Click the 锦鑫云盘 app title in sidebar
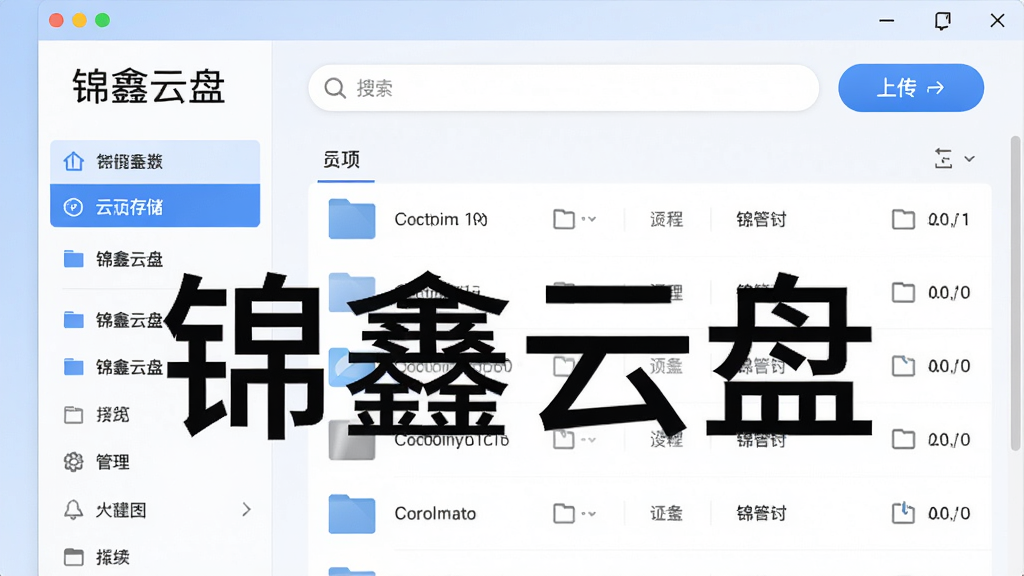 pos(149,87)
